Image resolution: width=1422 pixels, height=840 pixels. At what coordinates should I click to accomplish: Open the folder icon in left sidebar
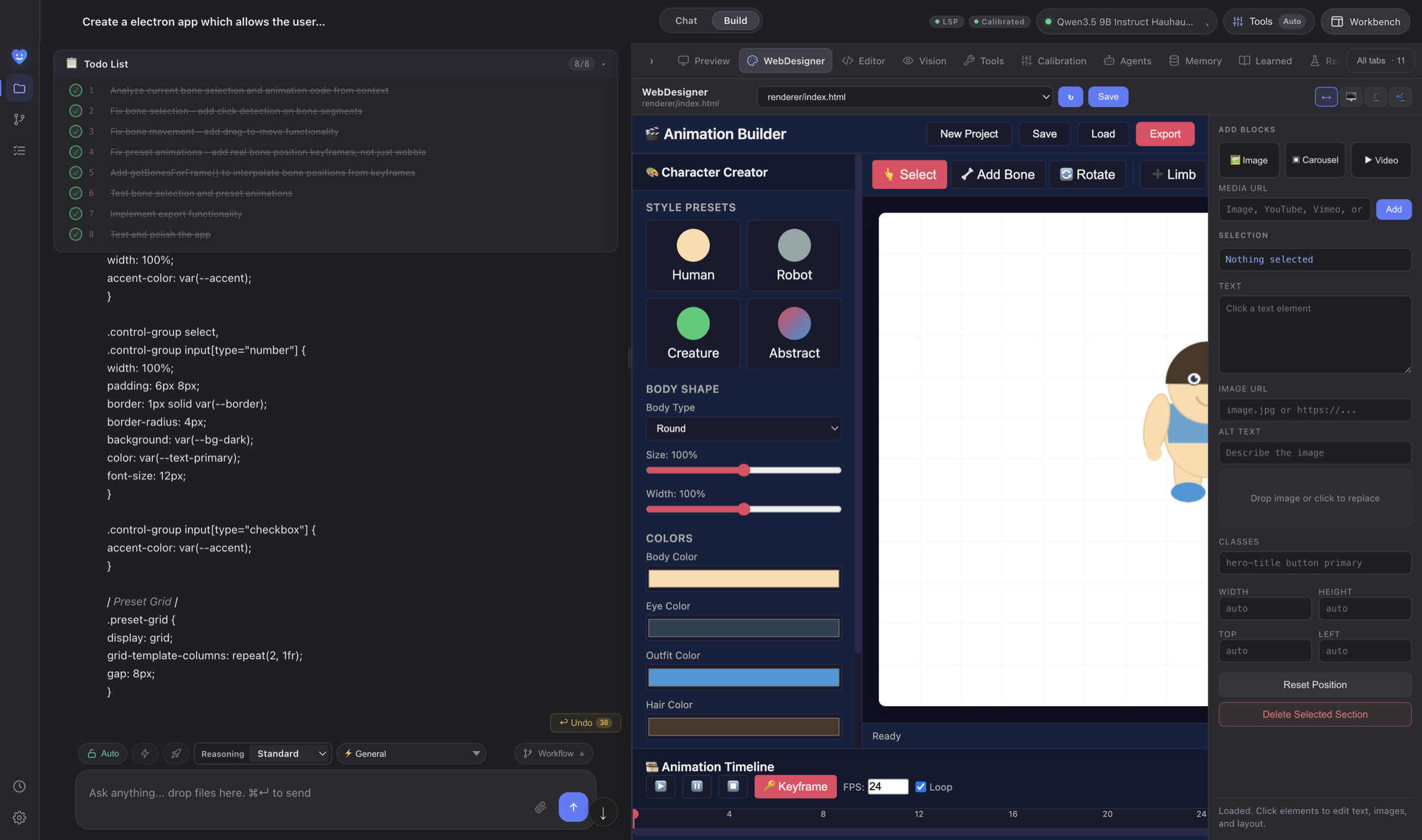click(20, 88)
